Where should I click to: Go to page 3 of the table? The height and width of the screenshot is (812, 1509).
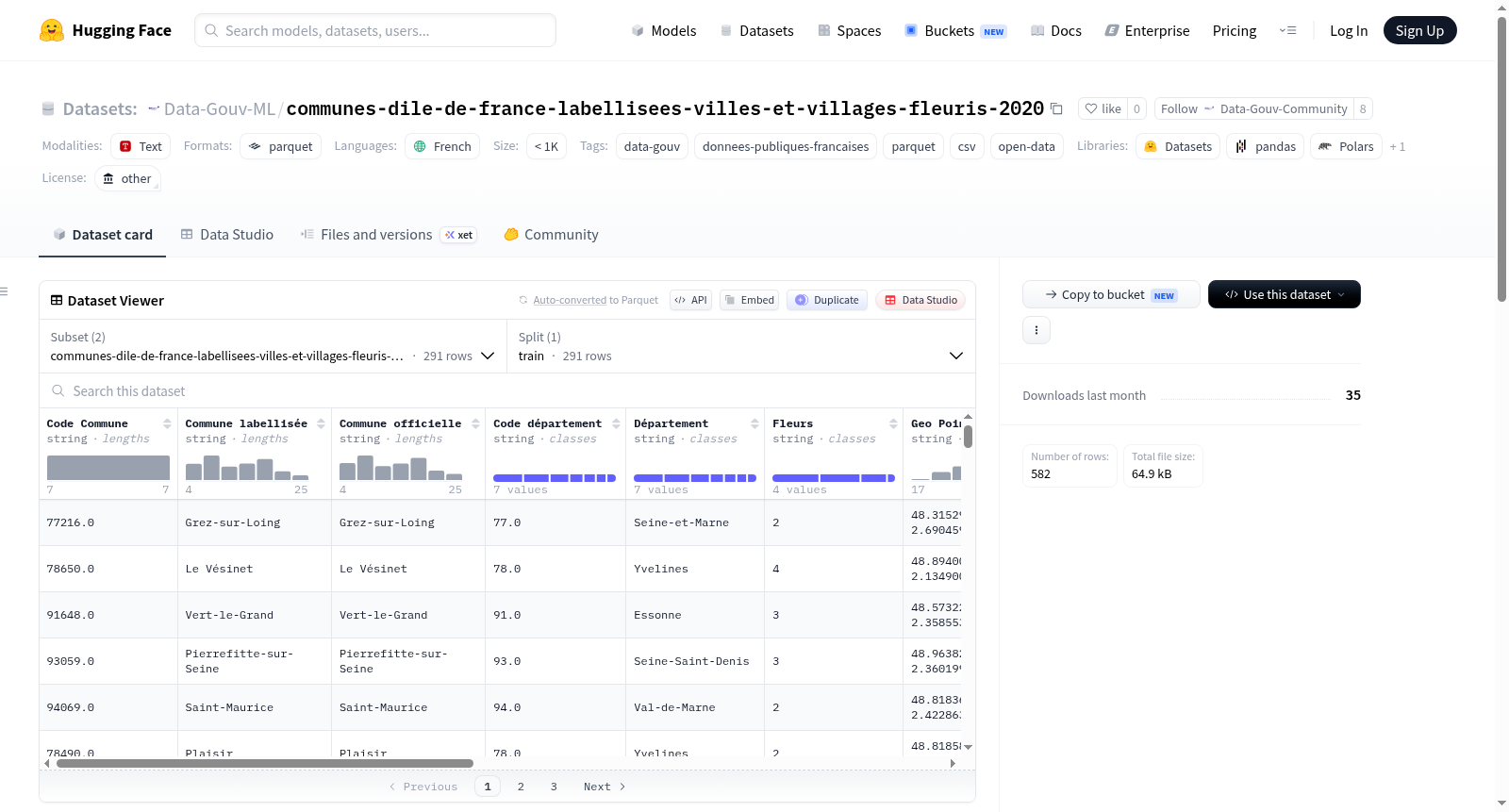[554, 787]
